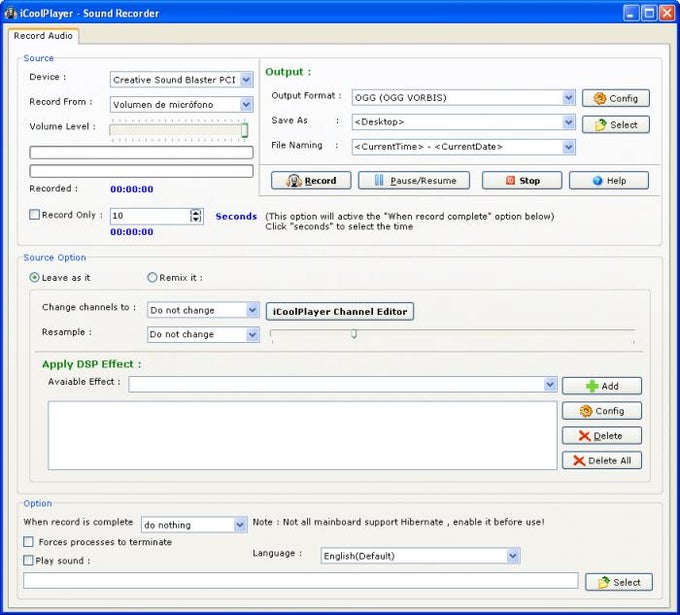
Task: Click red X icon on Delete button
Action: pos(584,436)
